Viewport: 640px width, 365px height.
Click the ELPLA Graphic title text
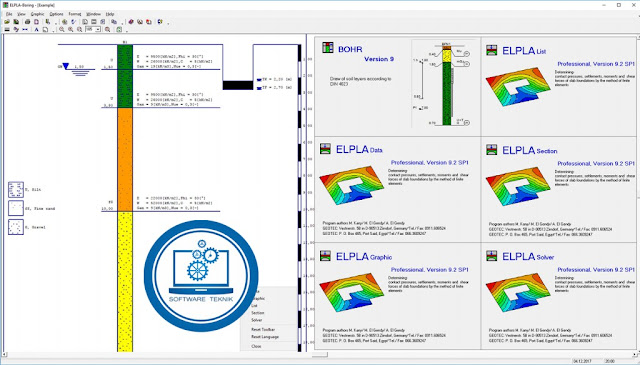point(364,256)
